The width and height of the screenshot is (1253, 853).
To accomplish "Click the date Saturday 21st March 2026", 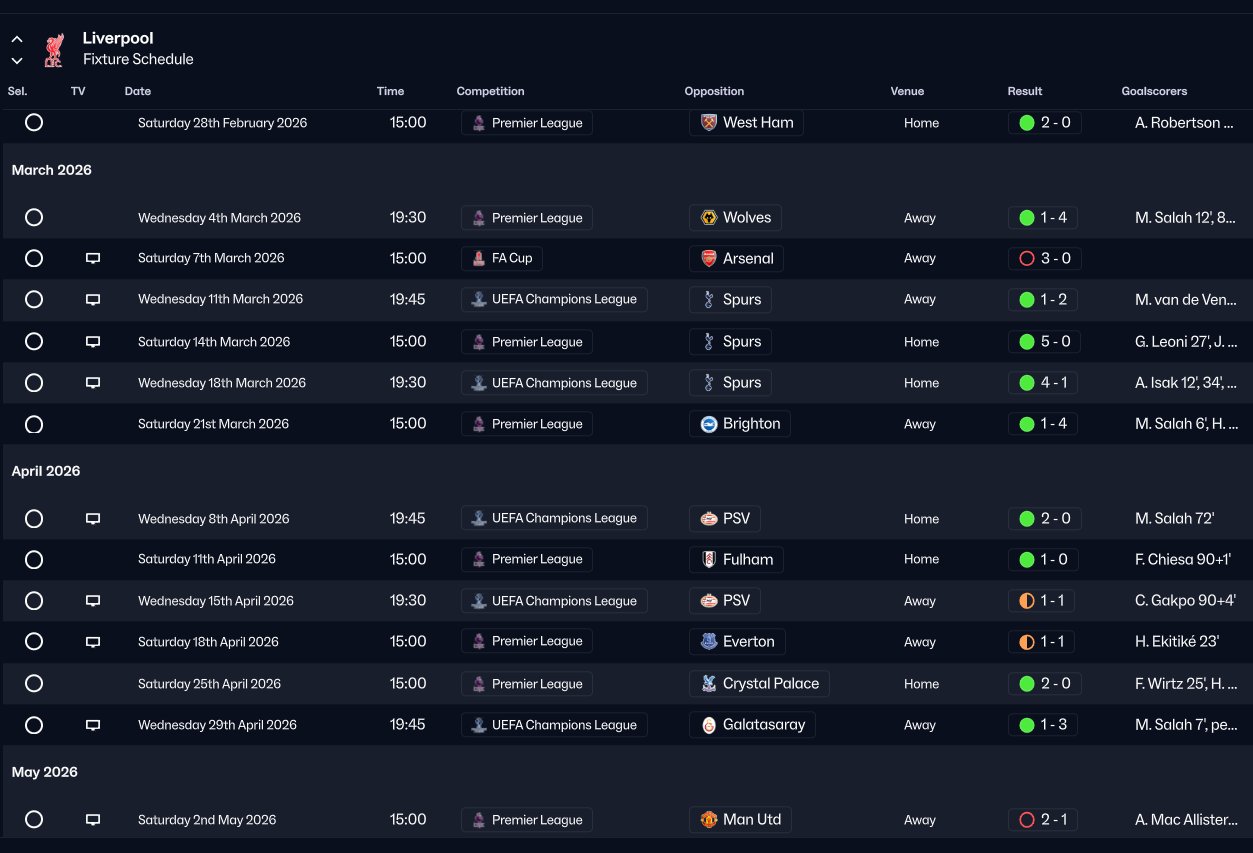I will [x=213, y=424].
